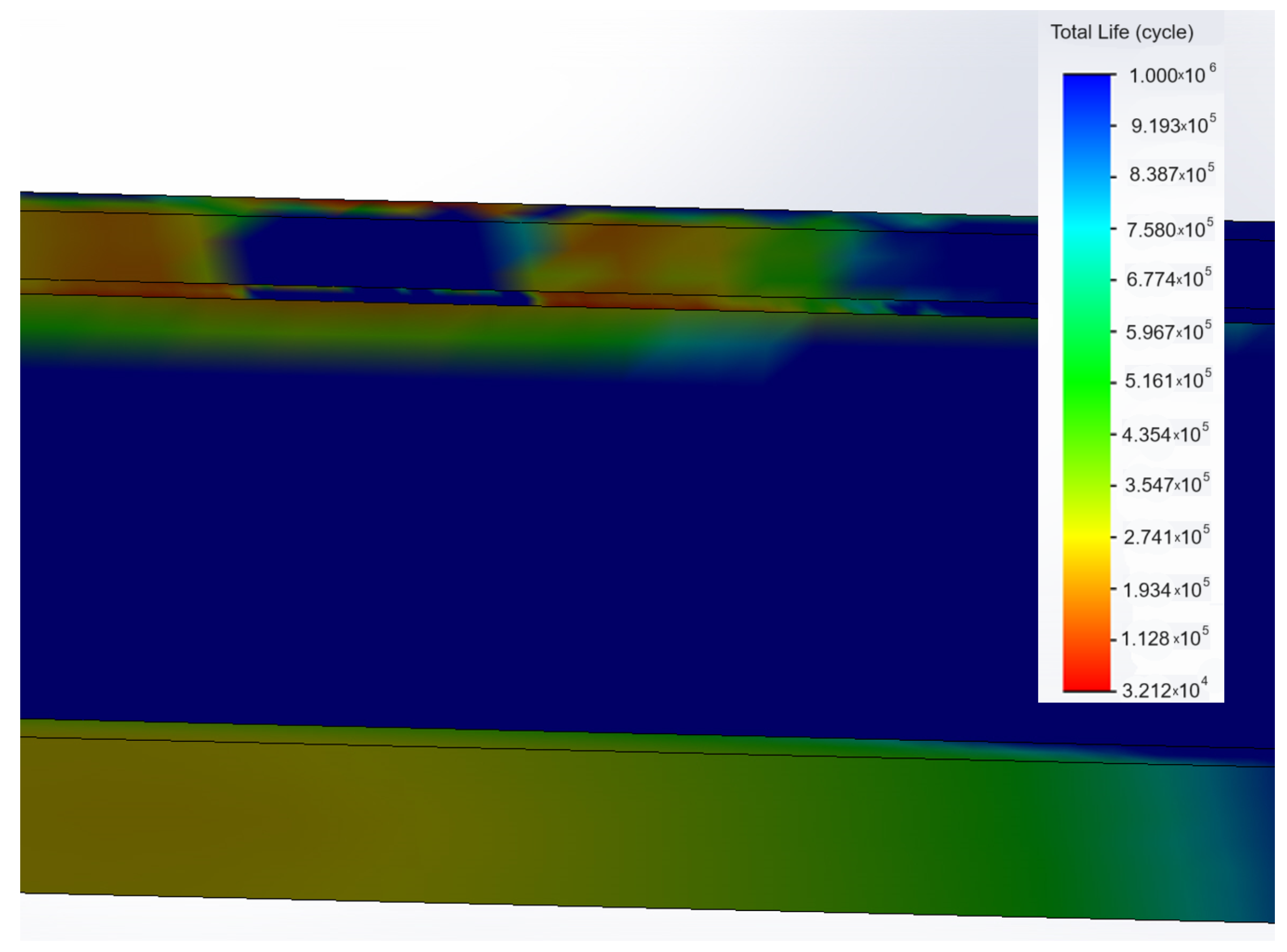The image size is (1287, 952).
Task: Click the 9.193x10^5 legend label
Action: 1172,125
